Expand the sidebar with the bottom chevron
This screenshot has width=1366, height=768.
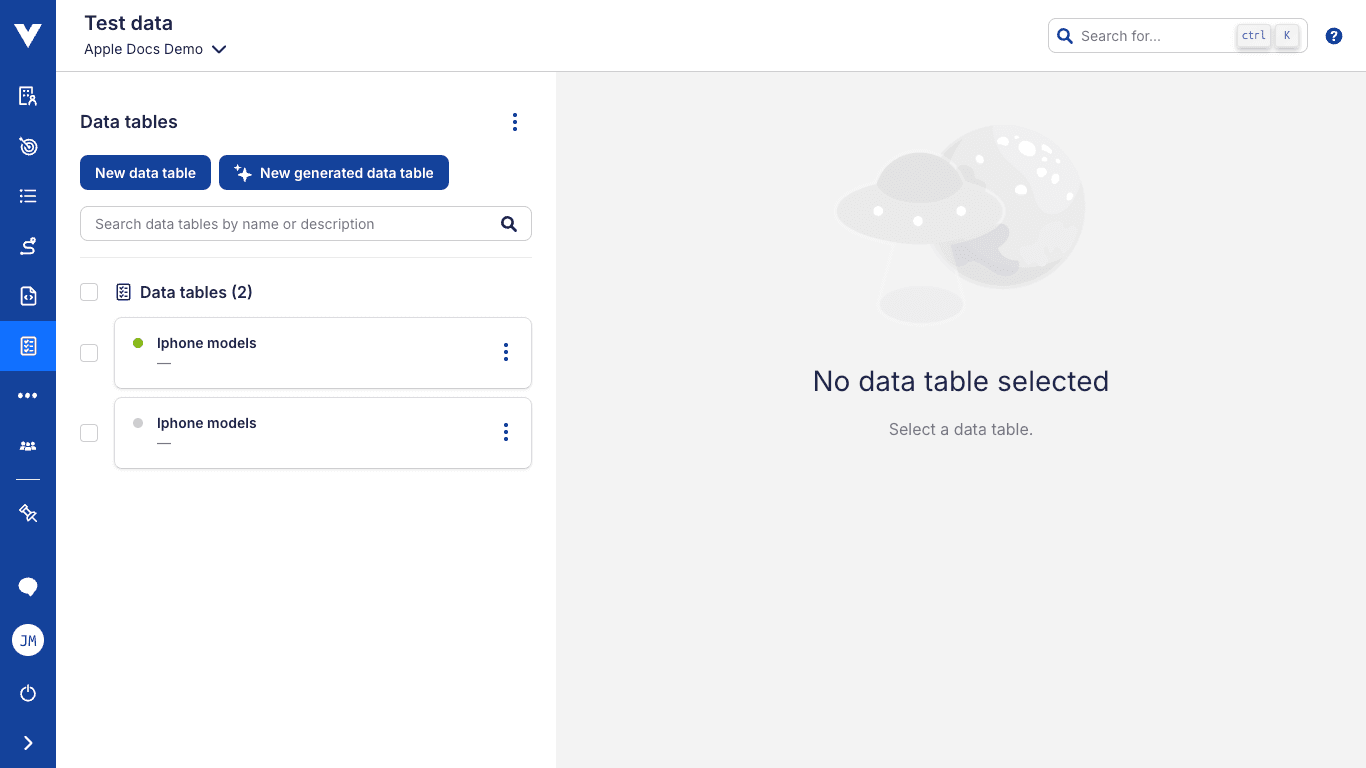pos(27,742)
